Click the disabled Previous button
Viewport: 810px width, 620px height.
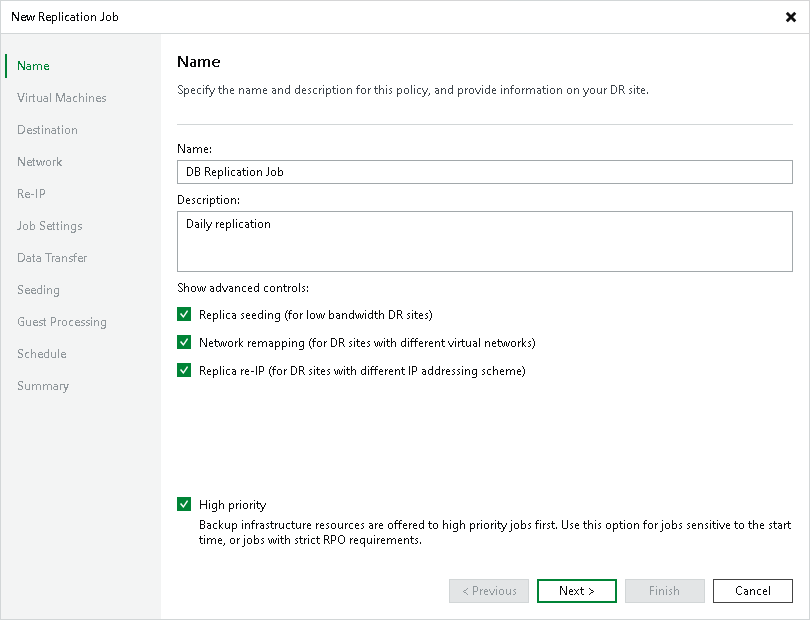[x=489, y=591]
